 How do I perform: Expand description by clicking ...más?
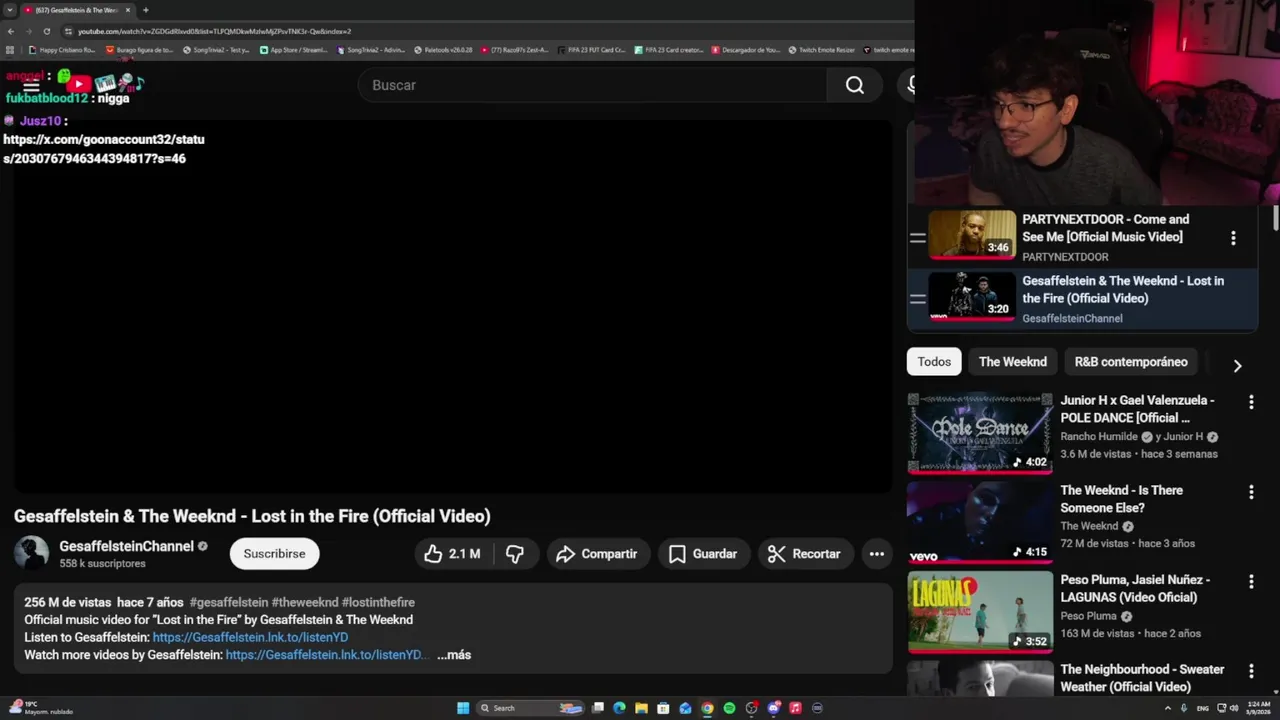tap(454, 655)
